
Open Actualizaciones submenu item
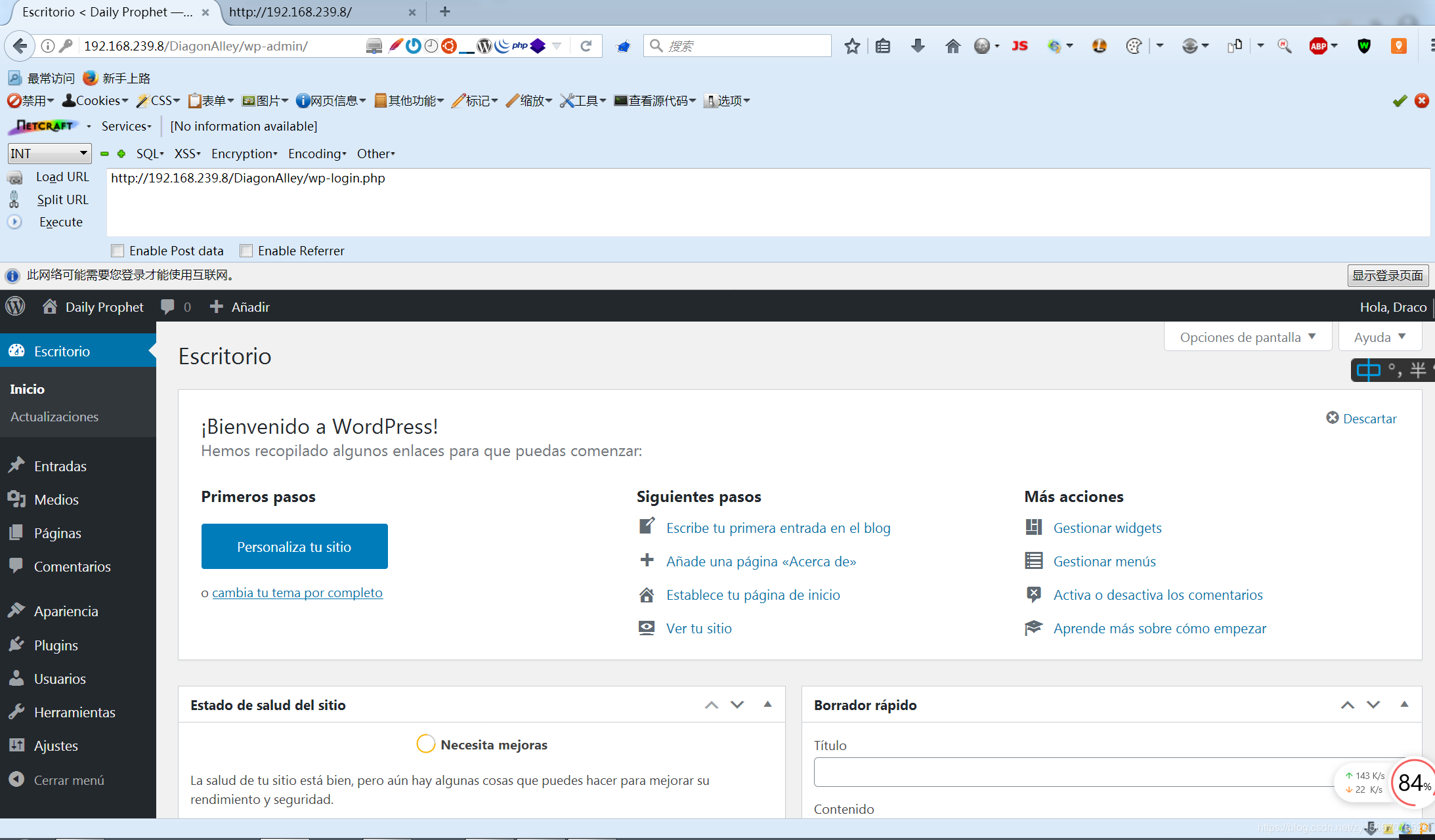54,417
